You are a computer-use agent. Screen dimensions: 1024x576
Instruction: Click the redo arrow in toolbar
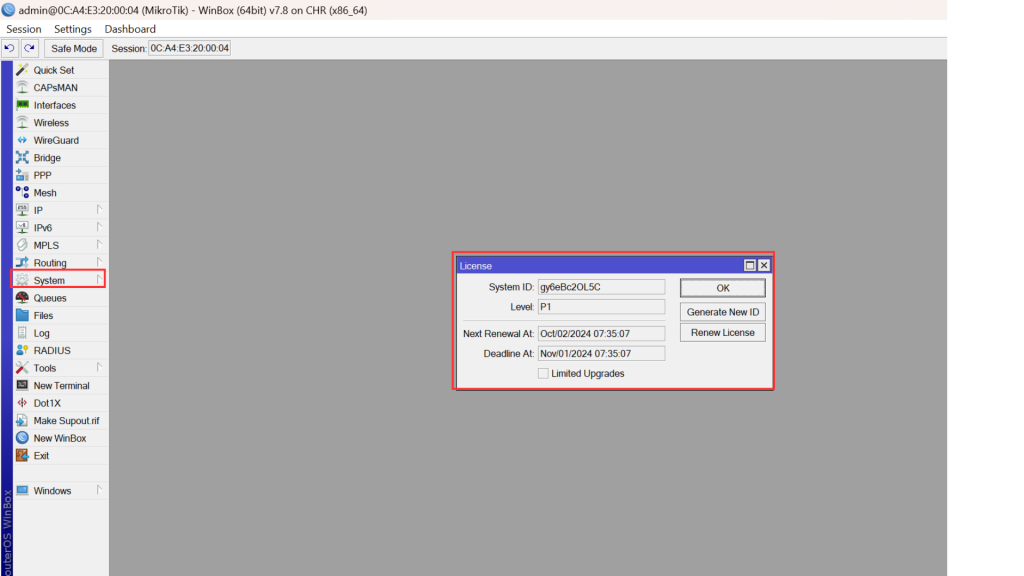[30, 48]
